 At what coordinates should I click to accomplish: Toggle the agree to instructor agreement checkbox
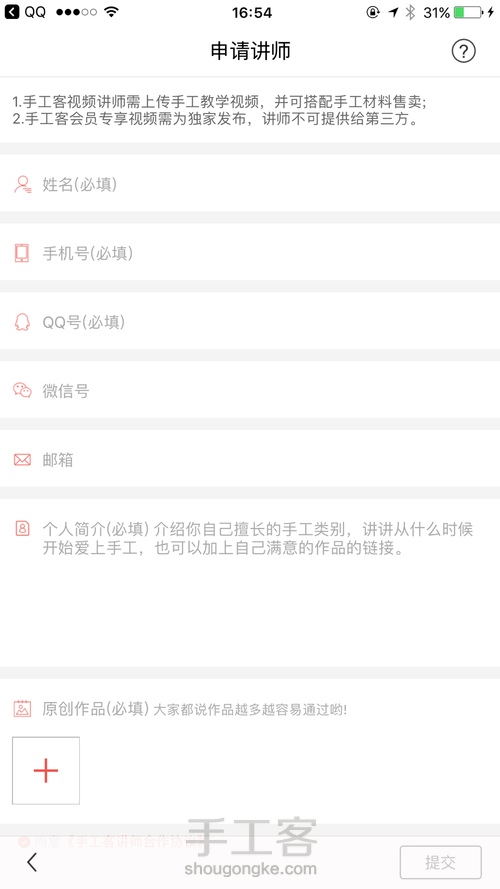24,842
